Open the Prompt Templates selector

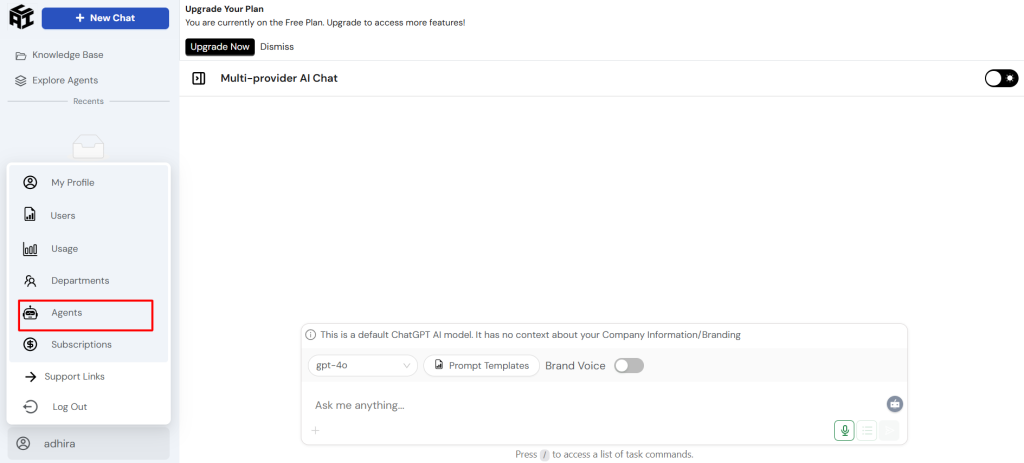pyautogui.click(x=481, y=366)
